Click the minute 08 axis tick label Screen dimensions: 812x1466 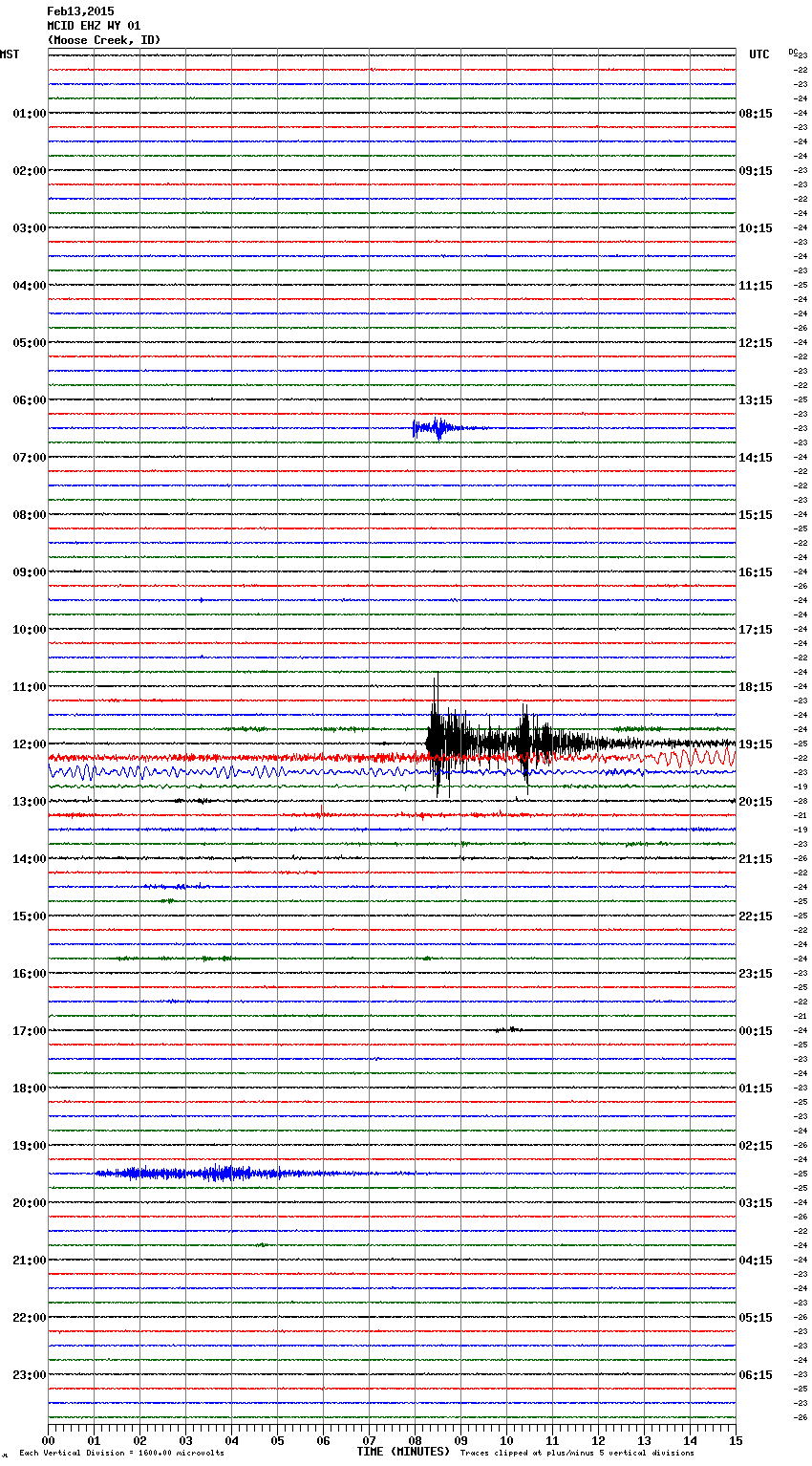[415, 1440]
